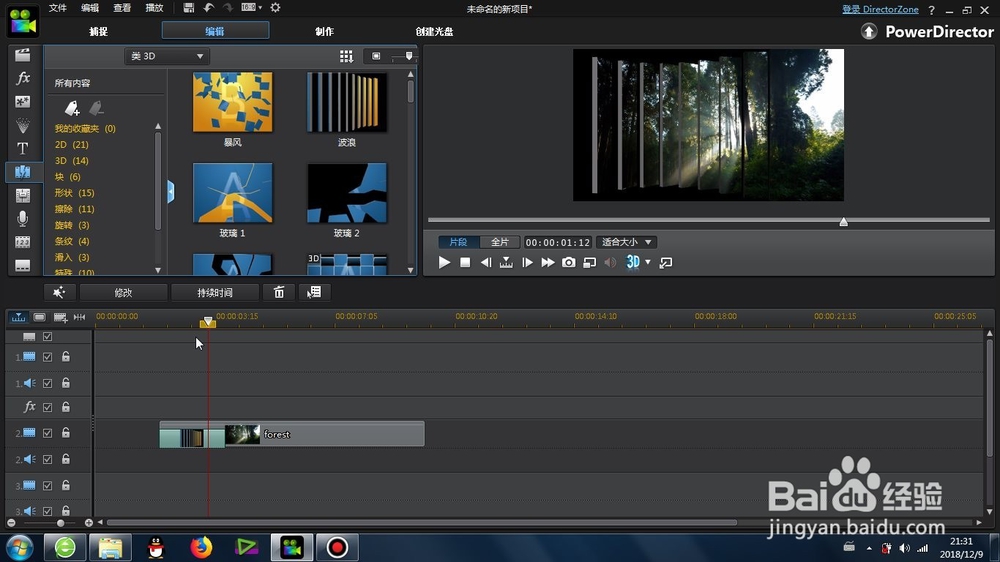Open more functions menu icon beside trash

[x=314, y=292]
